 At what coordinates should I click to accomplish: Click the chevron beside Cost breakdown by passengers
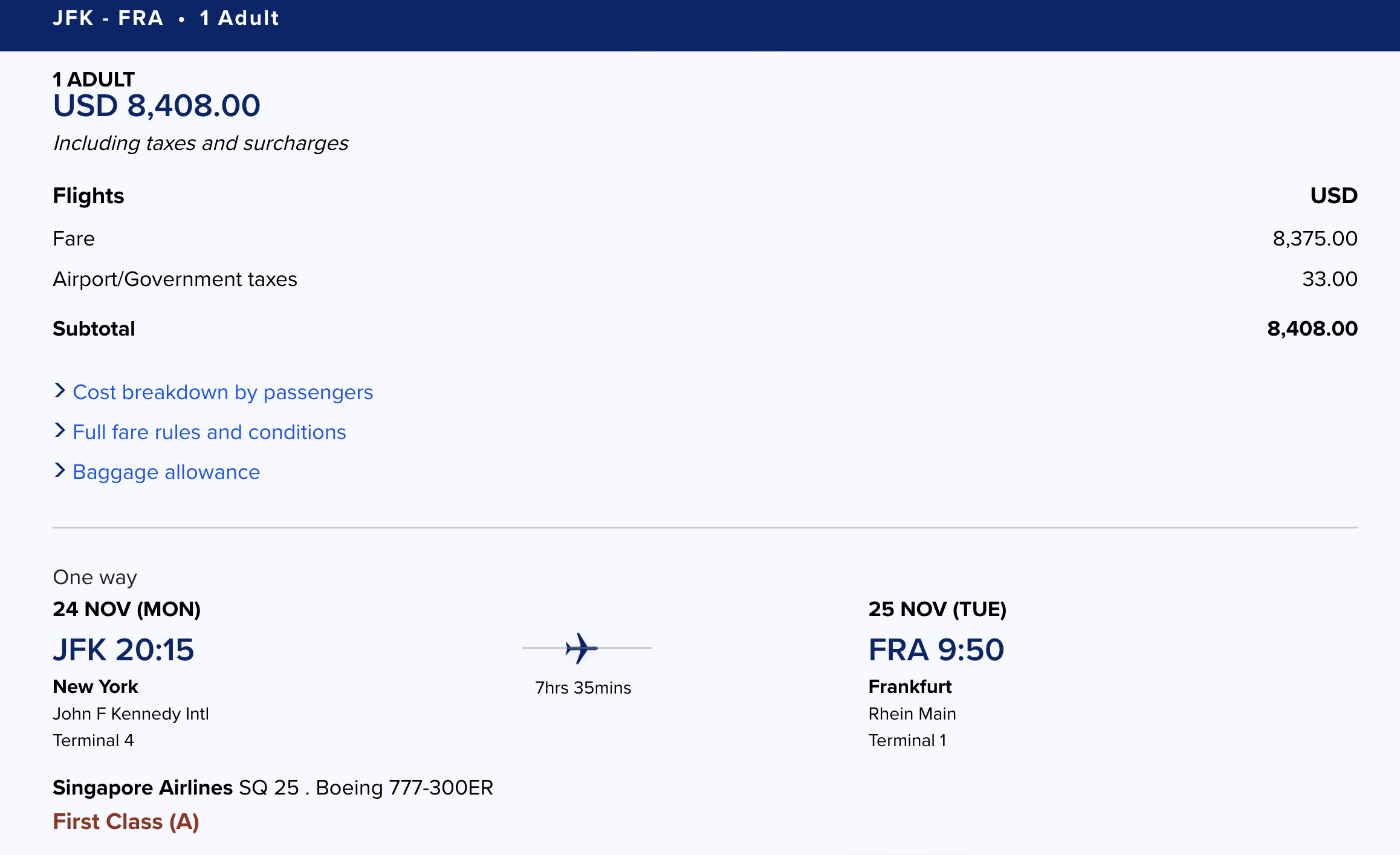[x=59, y=391]
